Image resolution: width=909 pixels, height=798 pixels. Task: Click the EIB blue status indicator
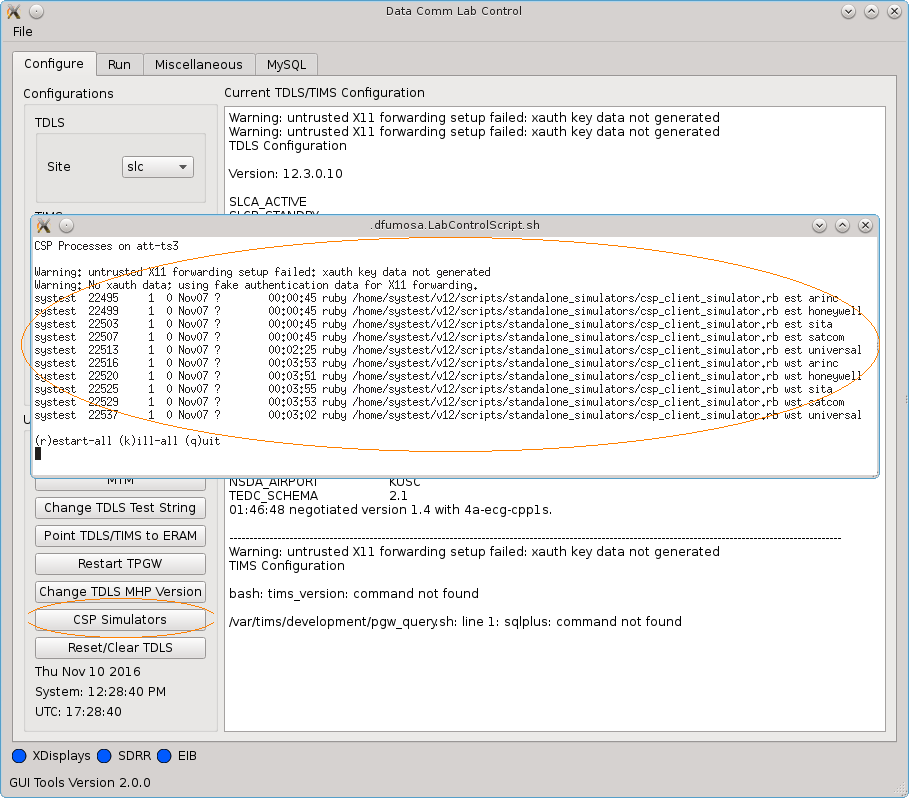point(164,756)
